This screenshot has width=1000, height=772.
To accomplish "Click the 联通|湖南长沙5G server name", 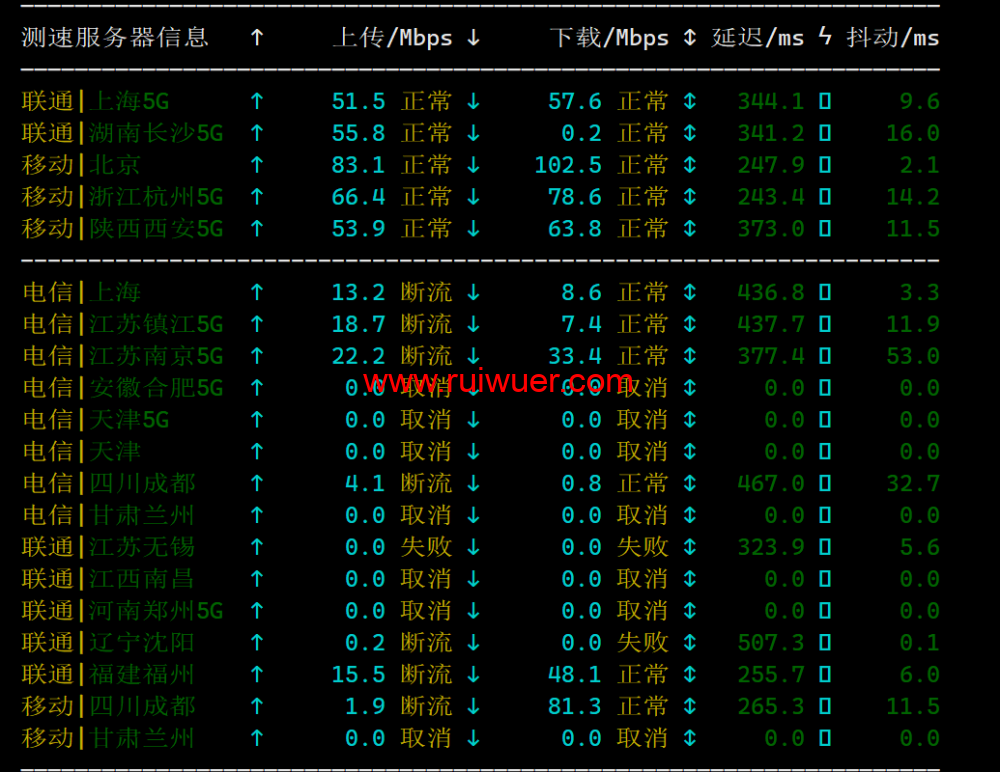I will (122, 133).
